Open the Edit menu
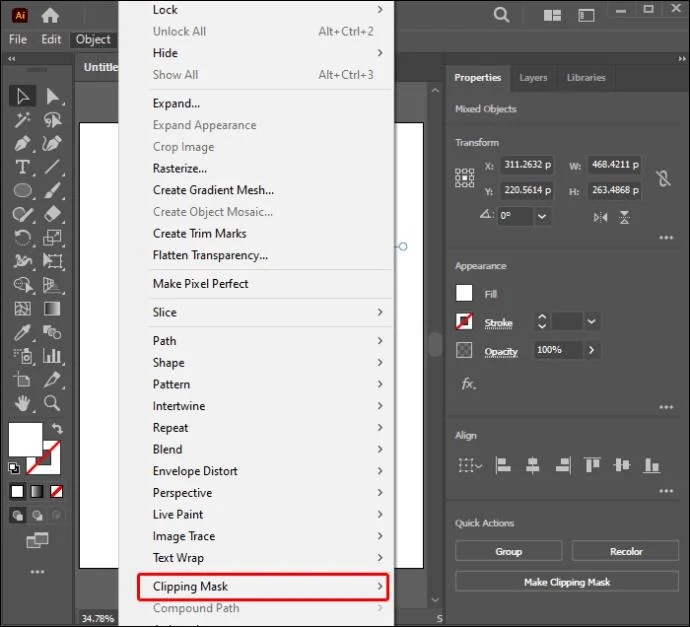 (51, 39)
